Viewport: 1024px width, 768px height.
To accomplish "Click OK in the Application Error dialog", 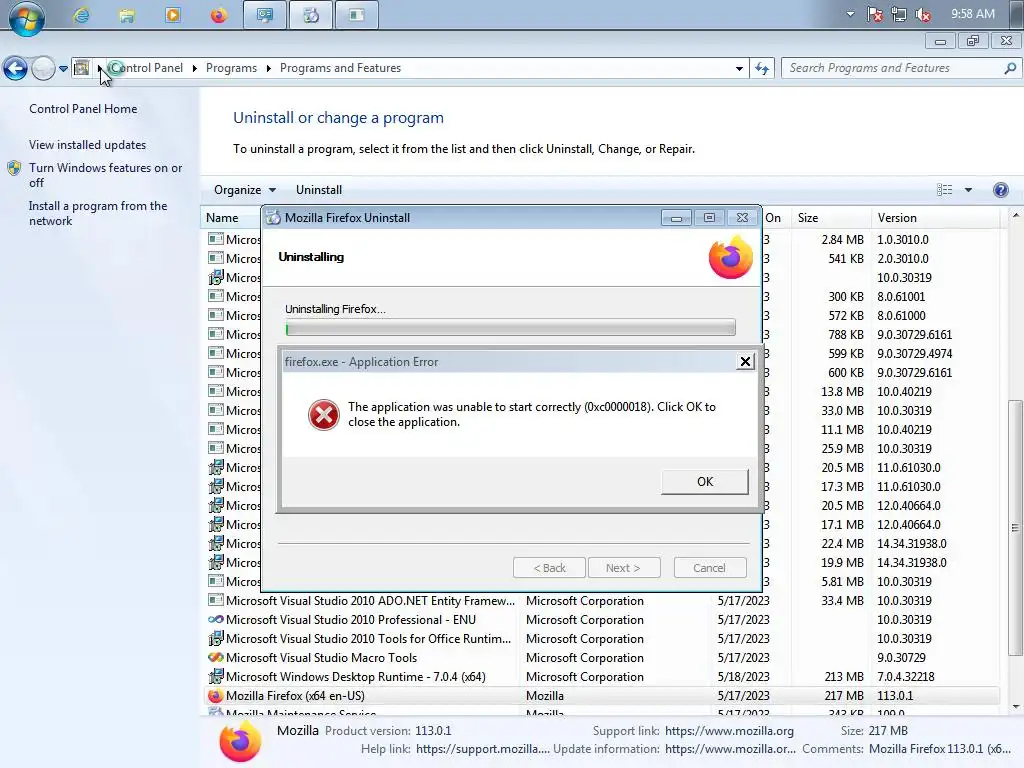I will (705, 481).
